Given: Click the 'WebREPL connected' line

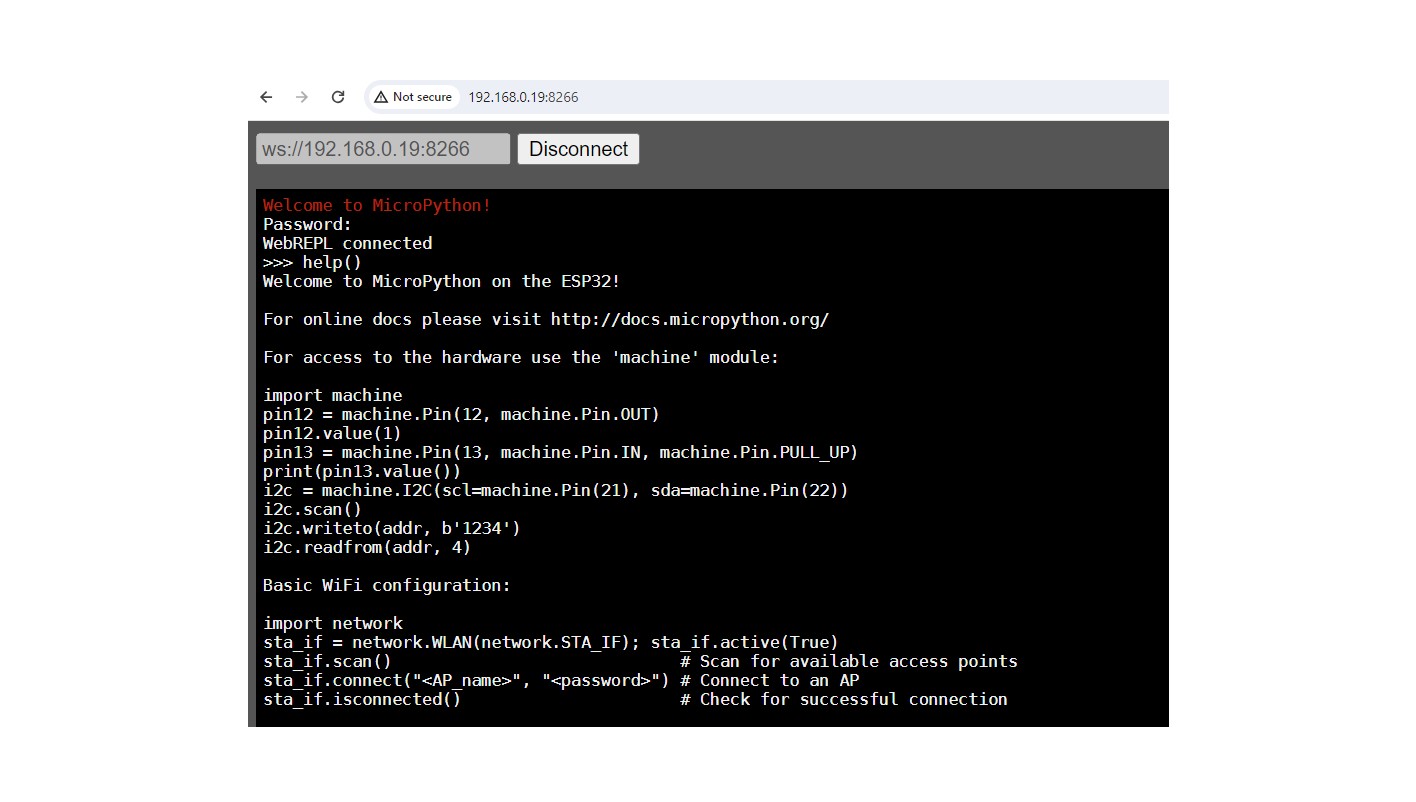Looking at the screenshot, I should (x=347, y=243).
